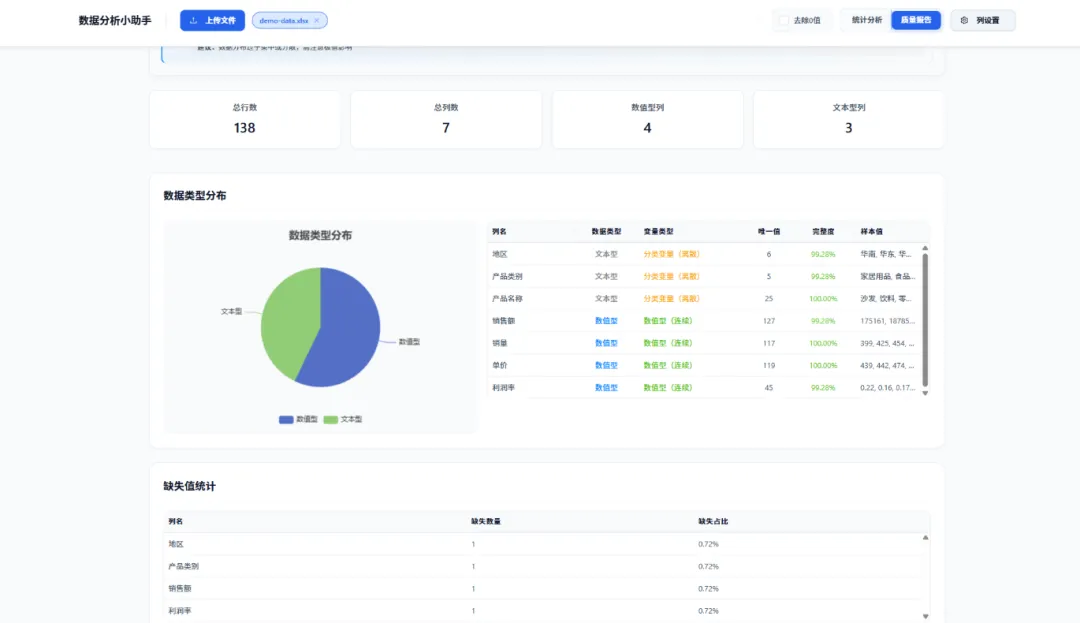Screen dimensions: 1080x623
Task: Select the demo-data.xlsx file chip
Action: point(289,21)
